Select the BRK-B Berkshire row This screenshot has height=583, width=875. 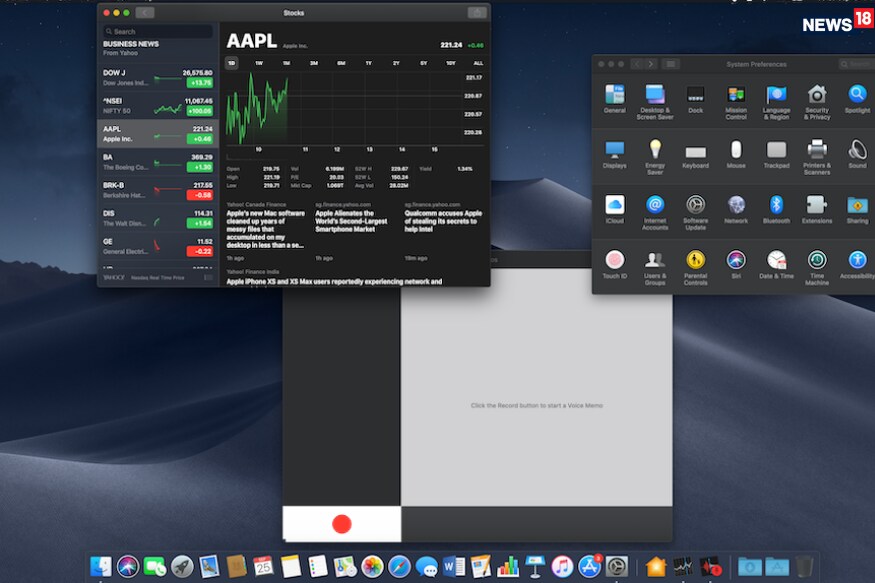158,190
